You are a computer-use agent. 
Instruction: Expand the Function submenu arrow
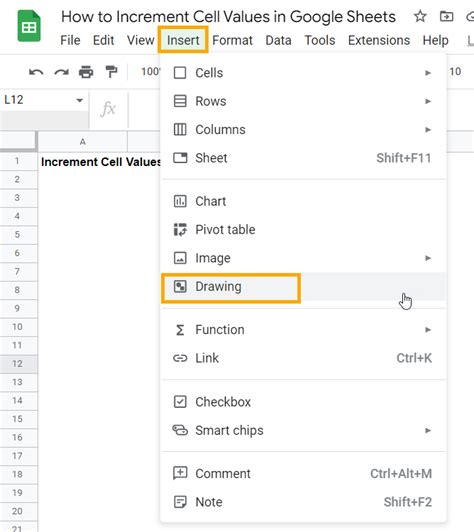[428, 330]
